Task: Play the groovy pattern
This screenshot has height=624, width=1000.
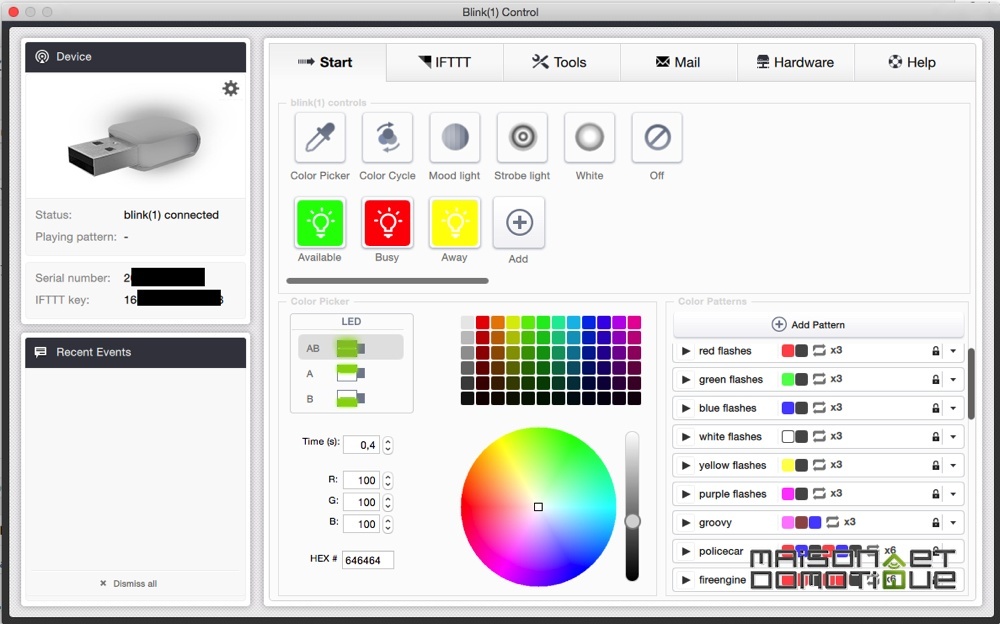Action: click(x=686, y=523)
